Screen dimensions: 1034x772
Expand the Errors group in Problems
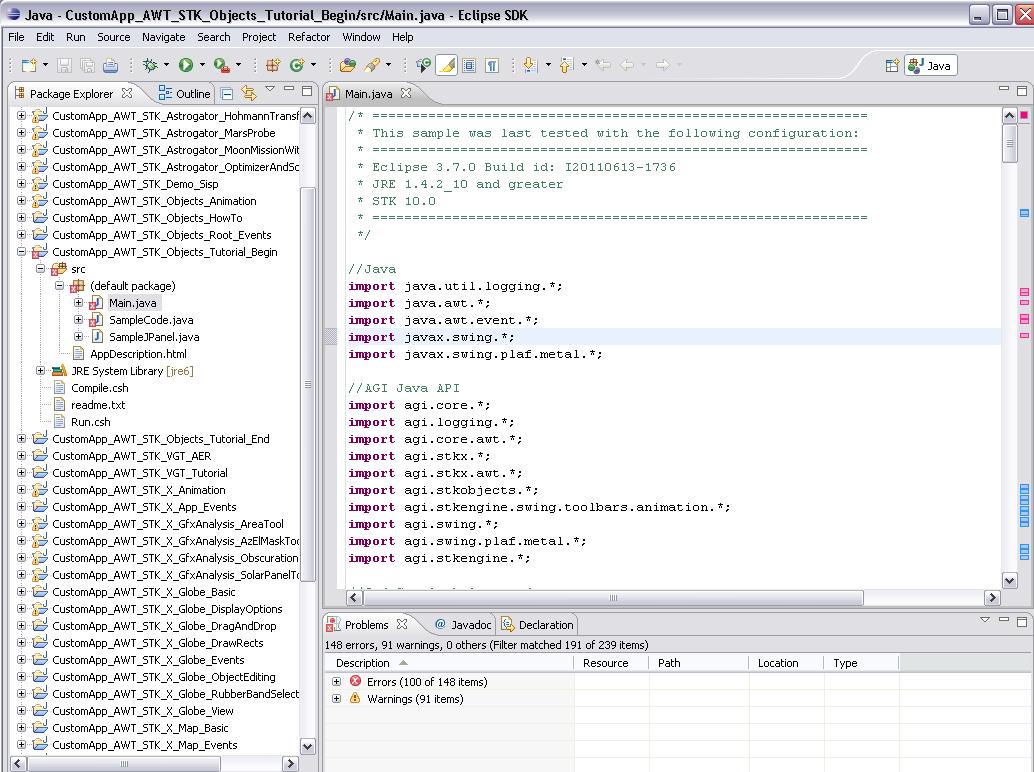tap(337, 682)
